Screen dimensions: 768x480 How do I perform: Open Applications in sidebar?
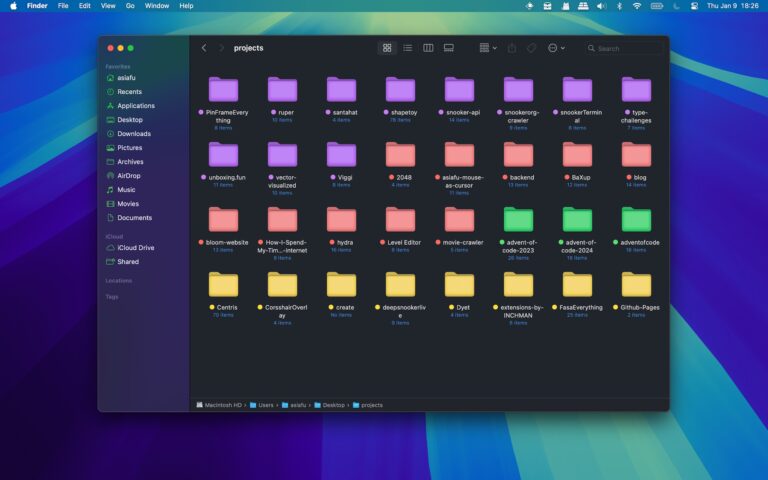(136, 106)
